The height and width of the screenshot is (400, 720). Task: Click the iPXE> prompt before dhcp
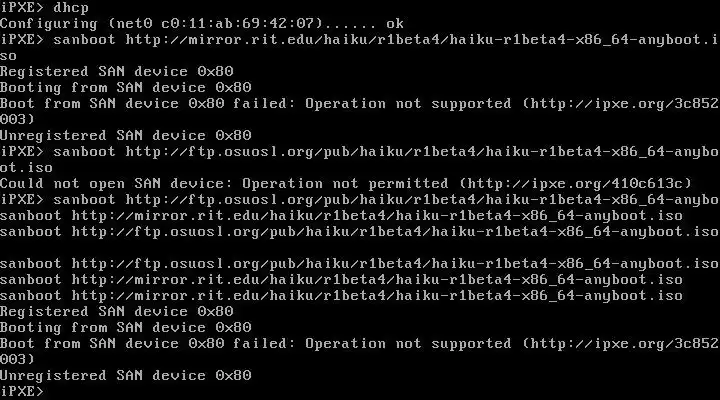pos(22,8)
